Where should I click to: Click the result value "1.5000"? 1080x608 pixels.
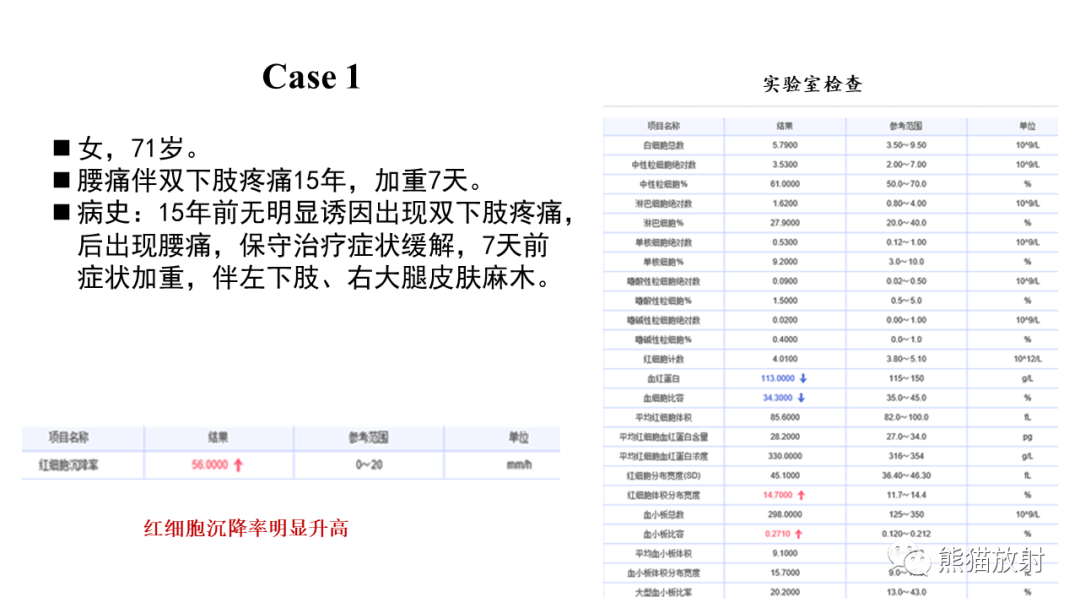pyautogui.click(x=785, y=301)
